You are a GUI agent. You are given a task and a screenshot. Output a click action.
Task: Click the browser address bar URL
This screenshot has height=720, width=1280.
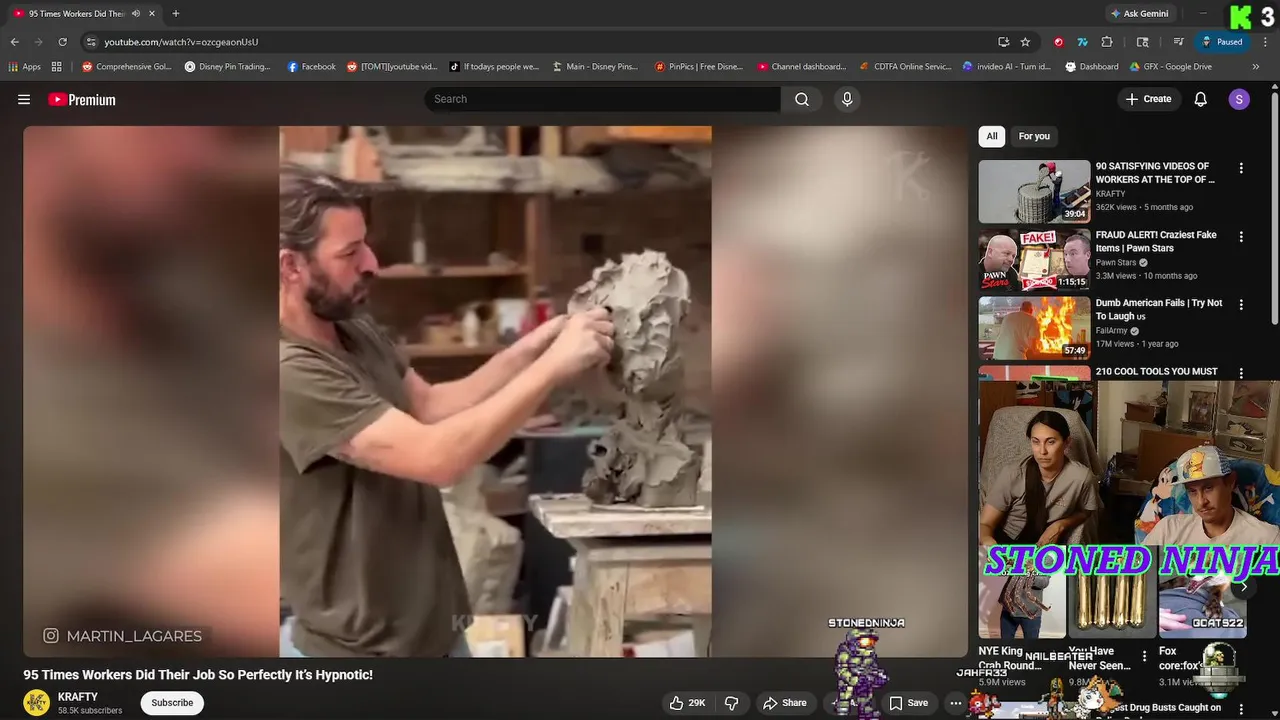coord(181,42)
